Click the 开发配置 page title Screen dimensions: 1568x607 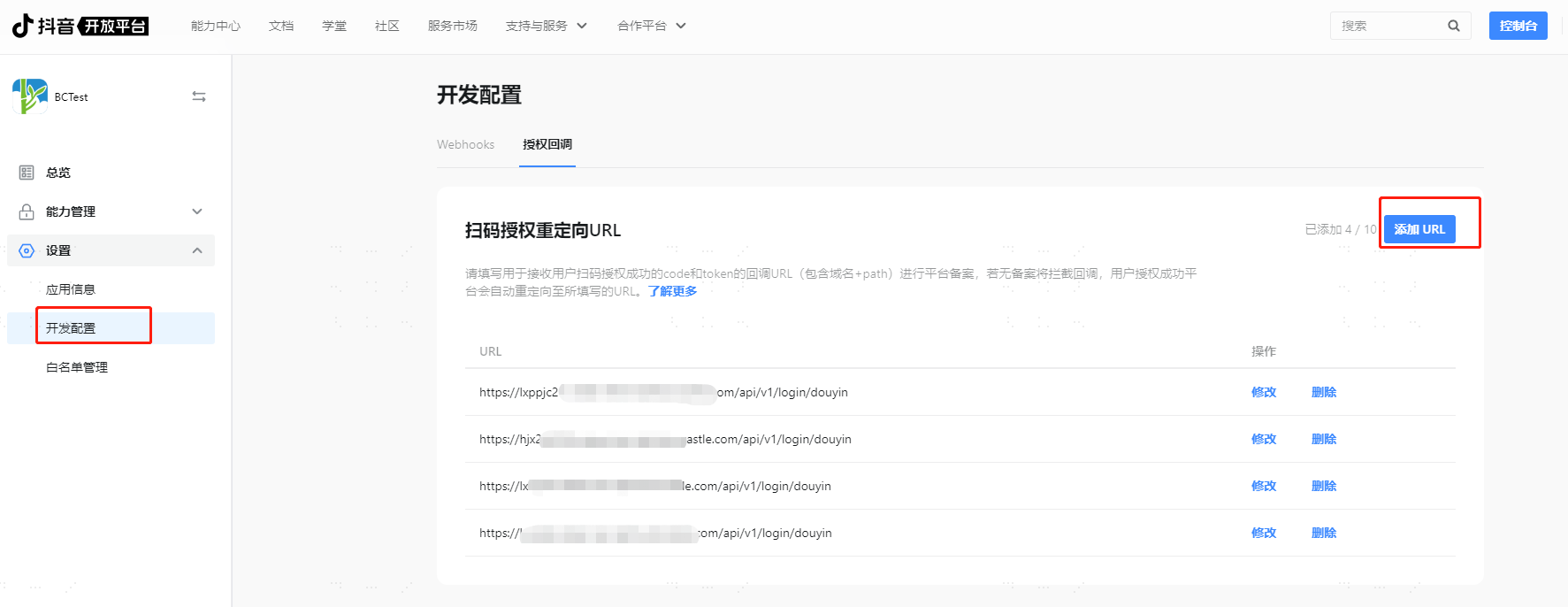(479, 95)
